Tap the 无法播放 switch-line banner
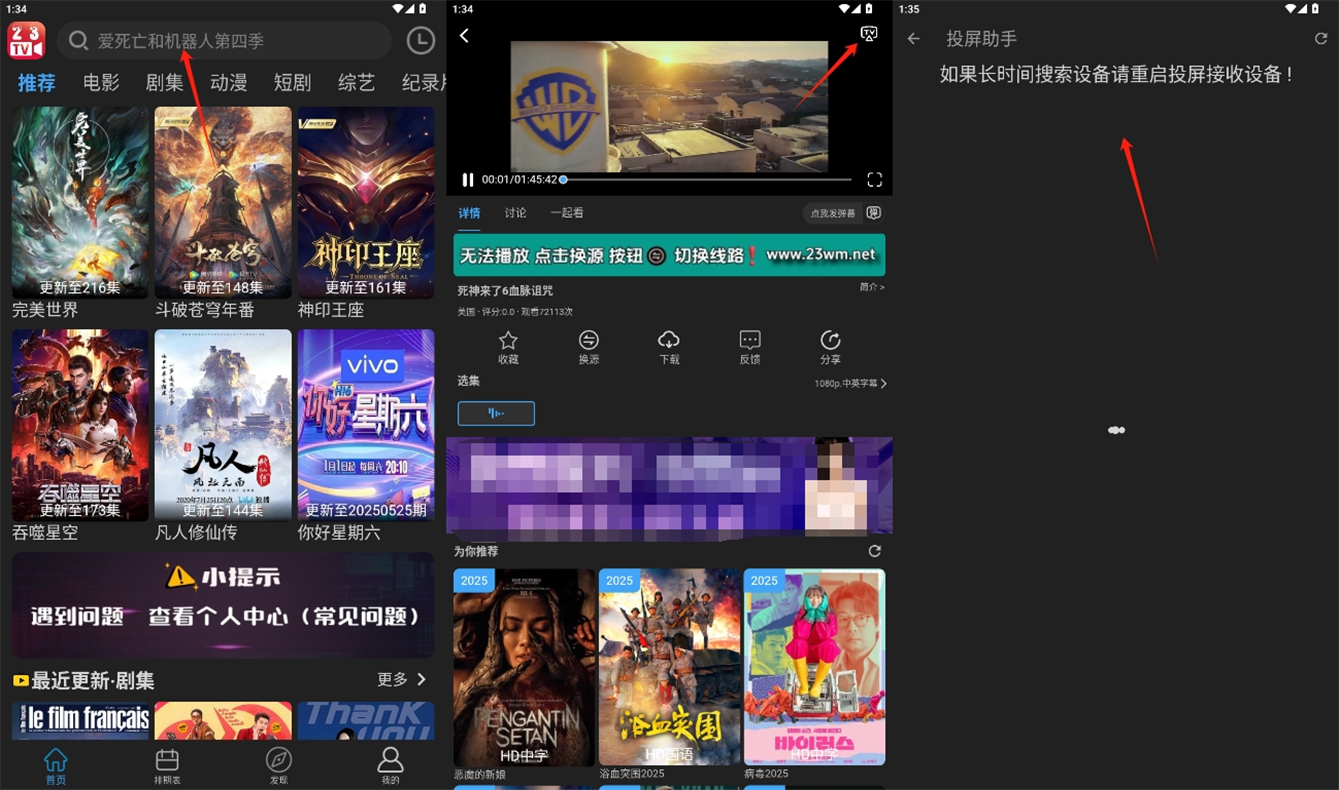1339x790 pixels. pyautogui.click(x=669, y=255)
